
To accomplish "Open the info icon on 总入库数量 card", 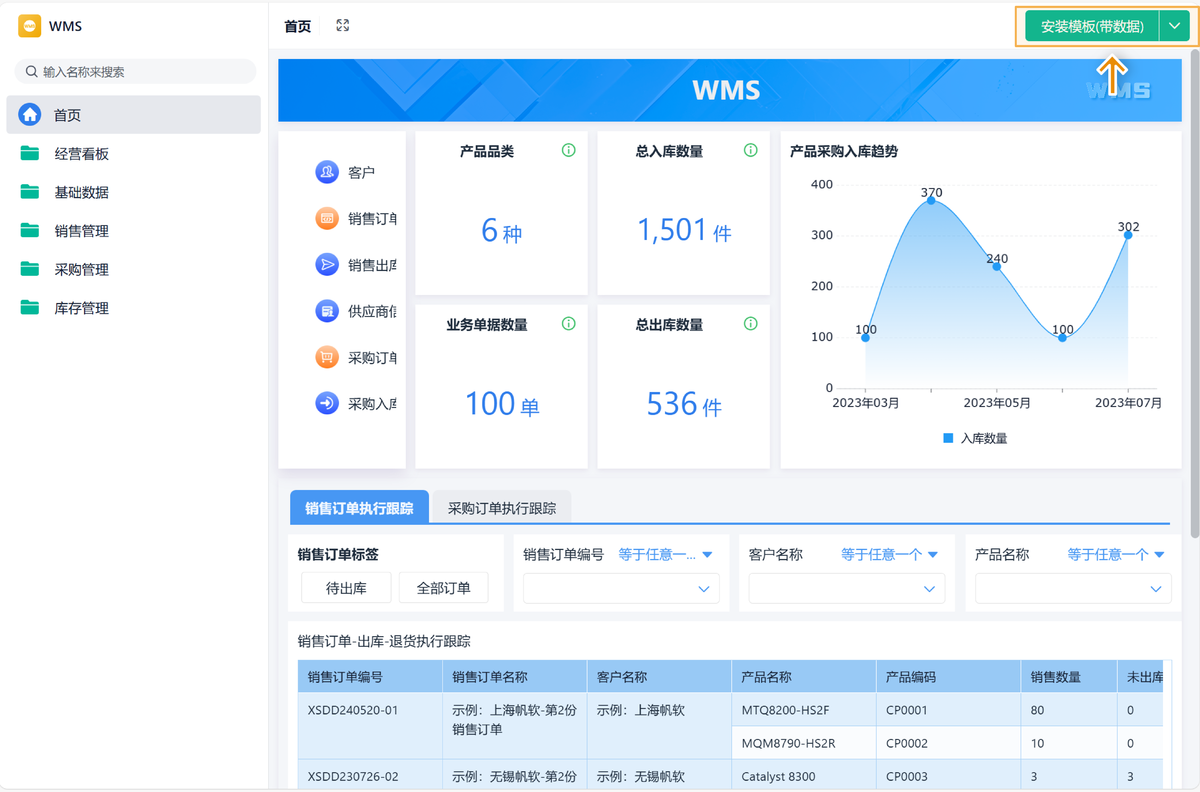I will click(x=750, y=150).
